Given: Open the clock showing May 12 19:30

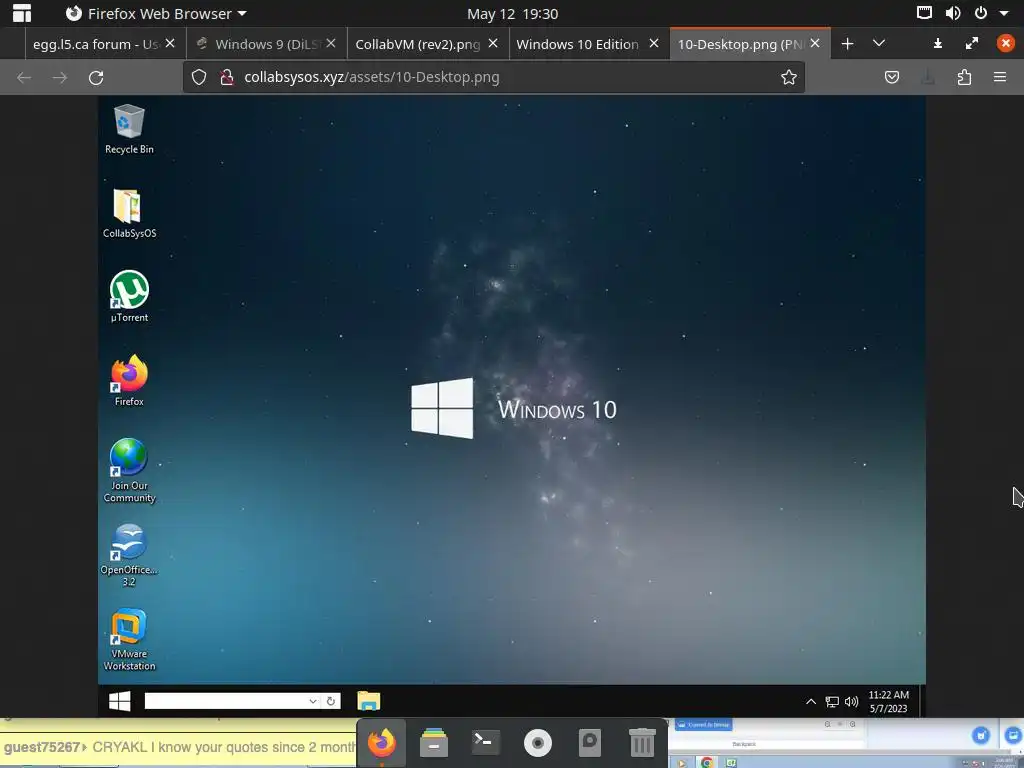Looking at the screenshot, I should coord(512,14).
